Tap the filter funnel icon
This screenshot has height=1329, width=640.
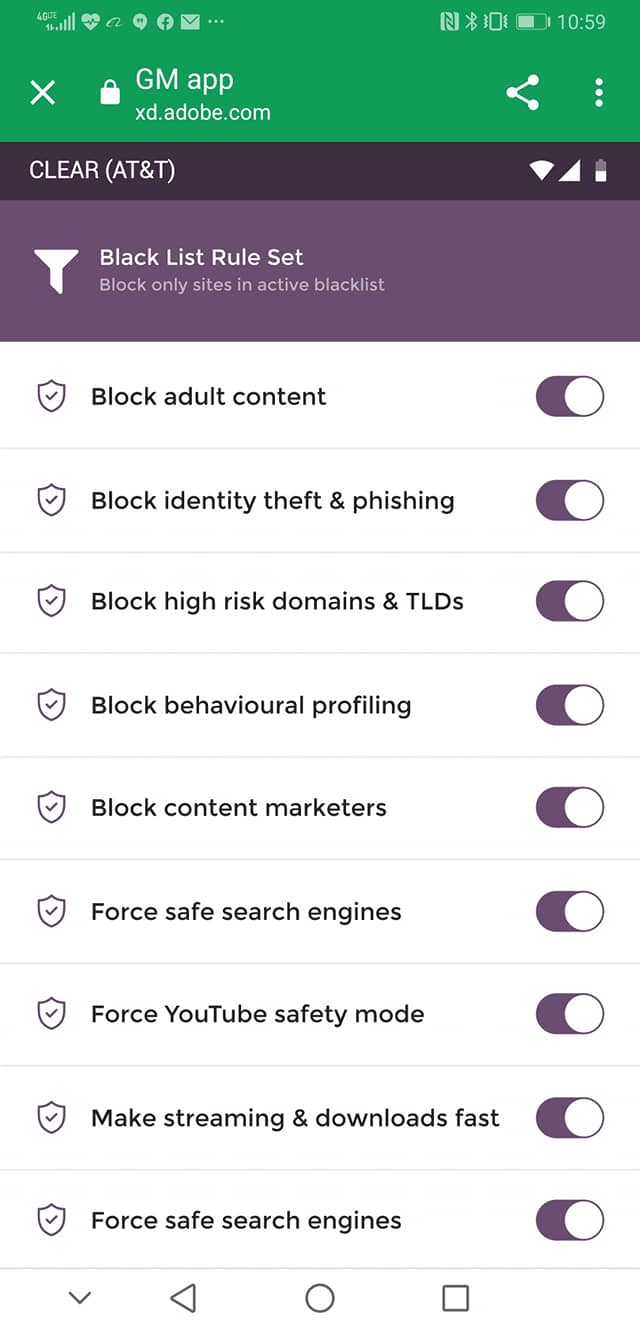(x=56, y=271)
